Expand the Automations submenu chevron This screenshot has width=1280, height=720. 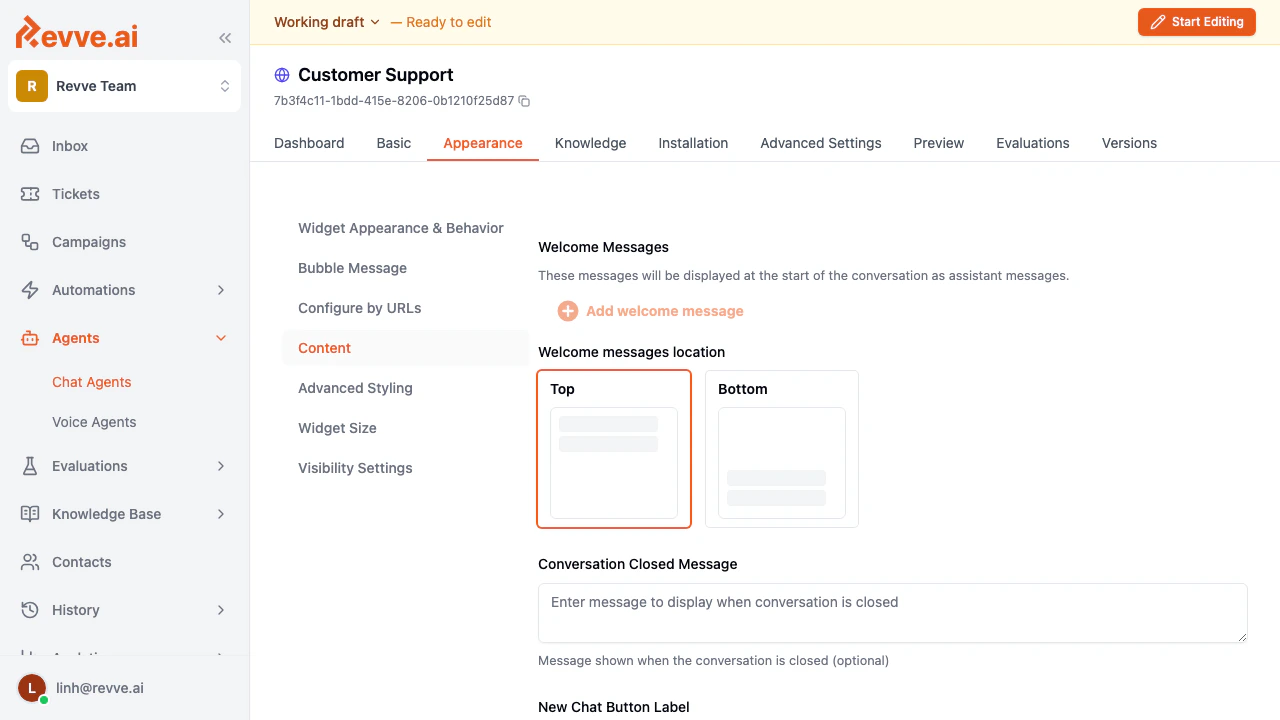point(221,290)
